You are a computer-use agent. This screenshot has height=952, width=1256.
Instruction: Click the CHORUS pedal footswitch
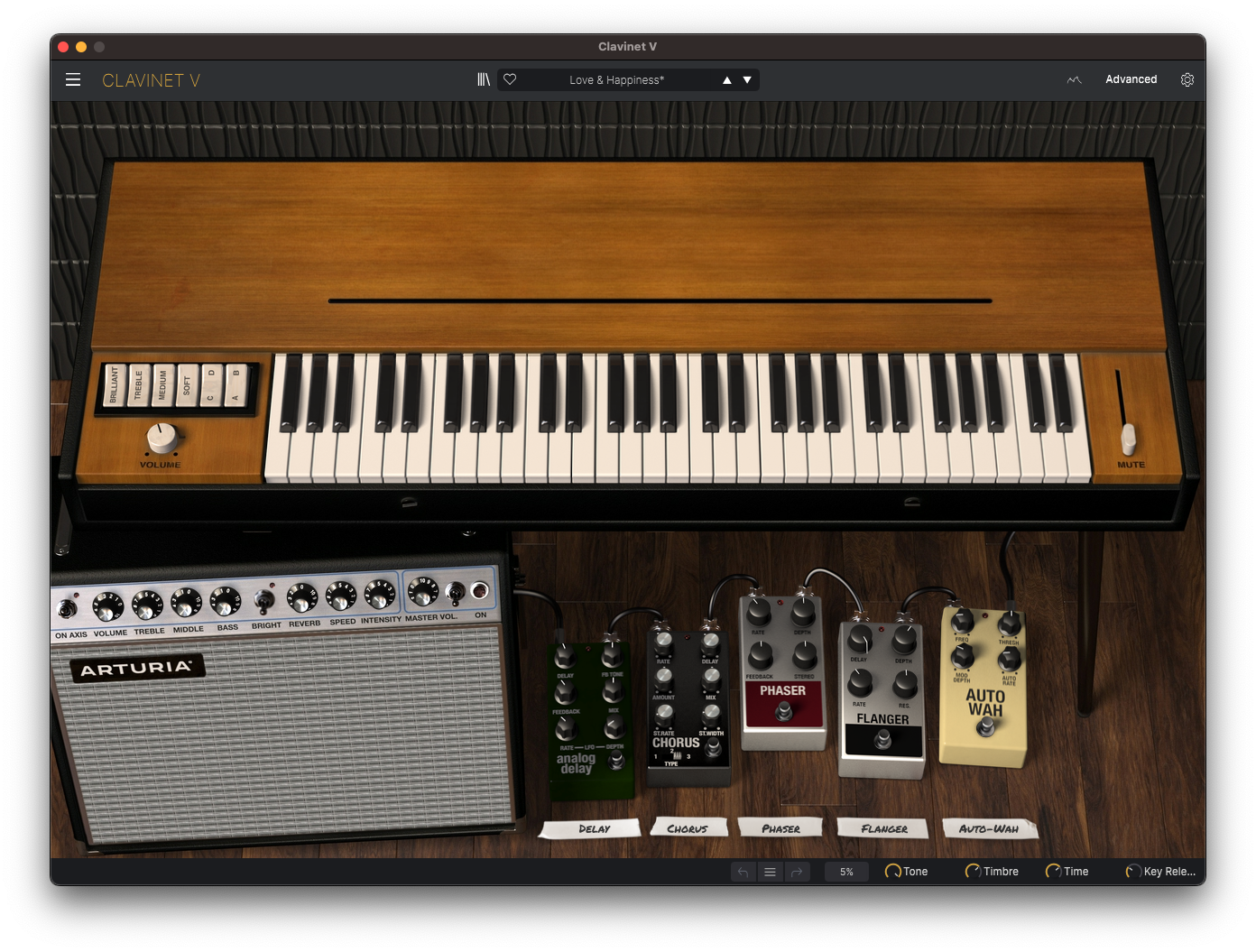point(713,747)
